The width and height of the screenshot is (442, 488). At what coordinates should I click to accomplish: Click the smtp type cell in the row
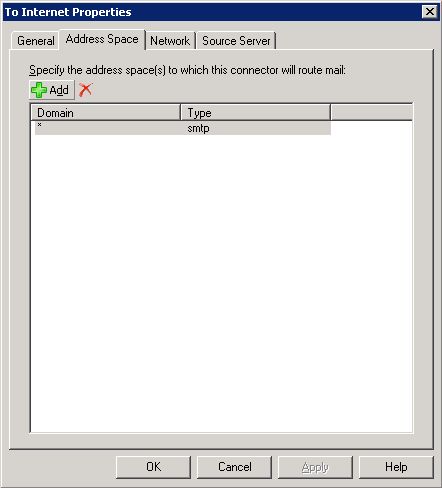click(198, 128)
